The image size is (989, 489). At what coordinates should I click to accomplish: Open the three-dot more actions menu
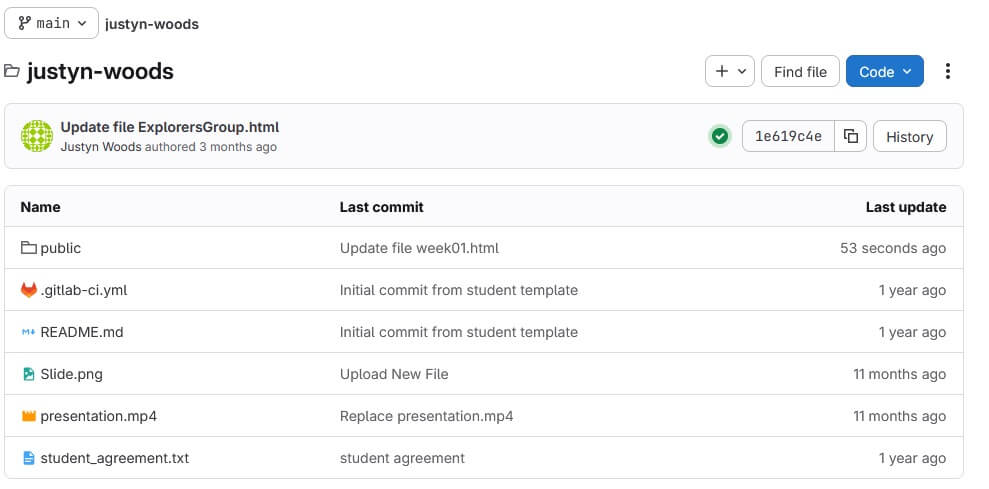[947, 71]
